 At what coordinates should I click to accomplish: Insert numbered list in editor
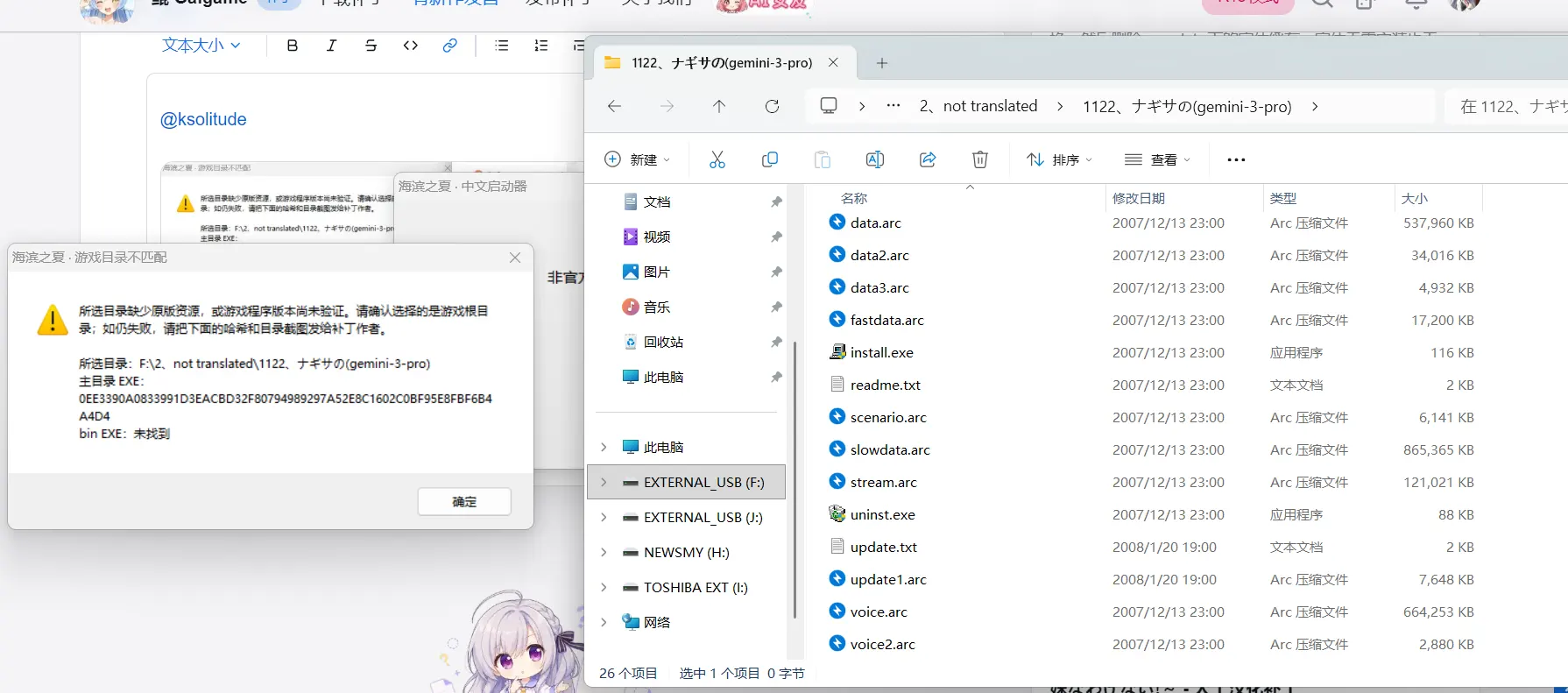pos(540,46)
